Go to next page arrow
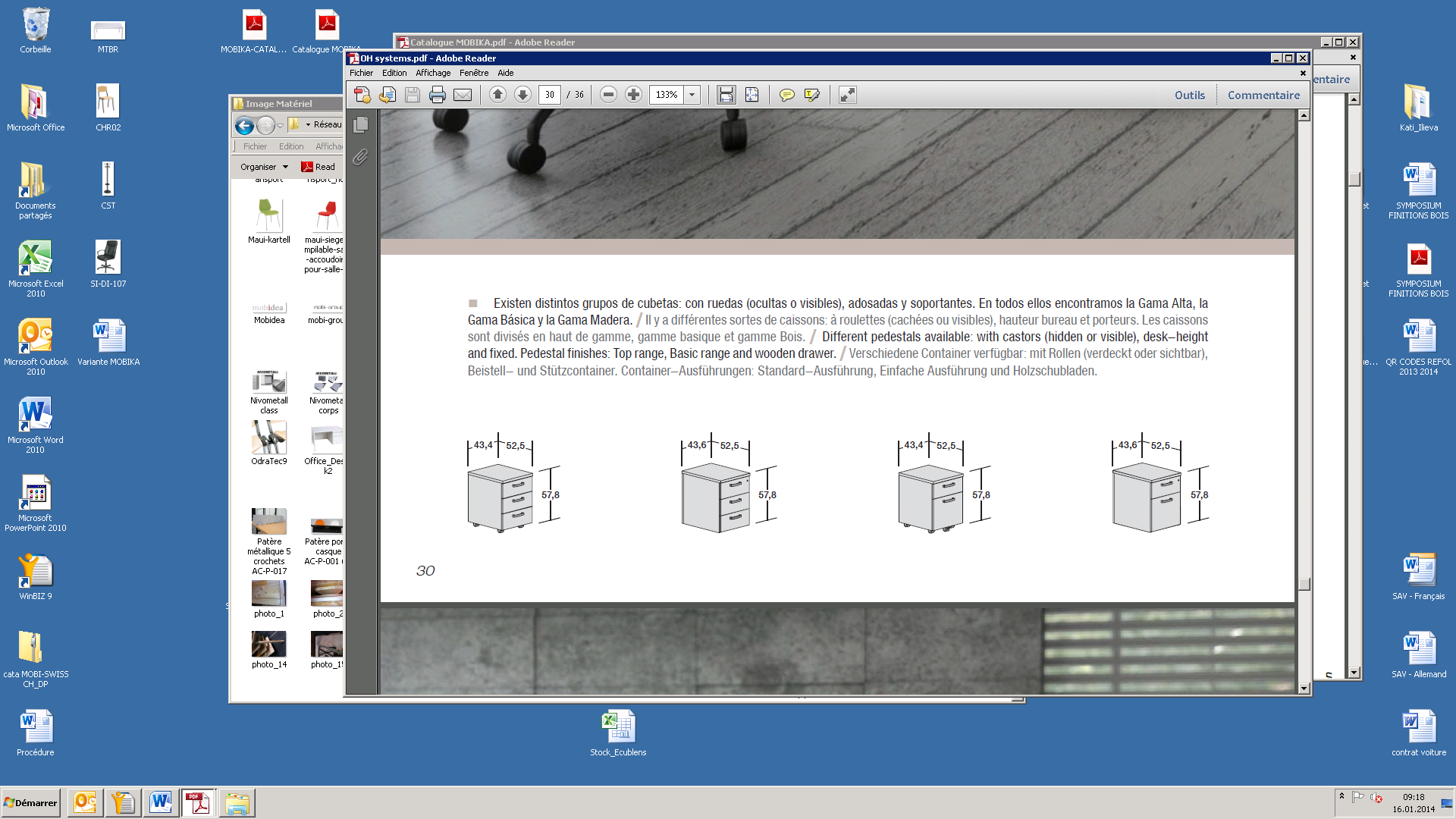This screenshot has height=819, width=1456. click(x=522, y=95)
